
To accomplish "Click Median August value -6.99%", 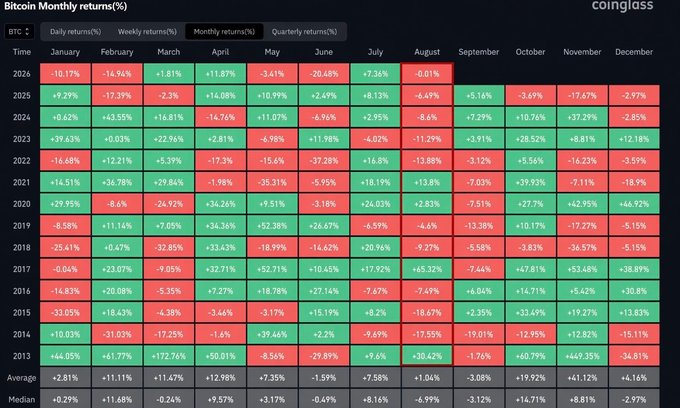I will coord(427,399).
